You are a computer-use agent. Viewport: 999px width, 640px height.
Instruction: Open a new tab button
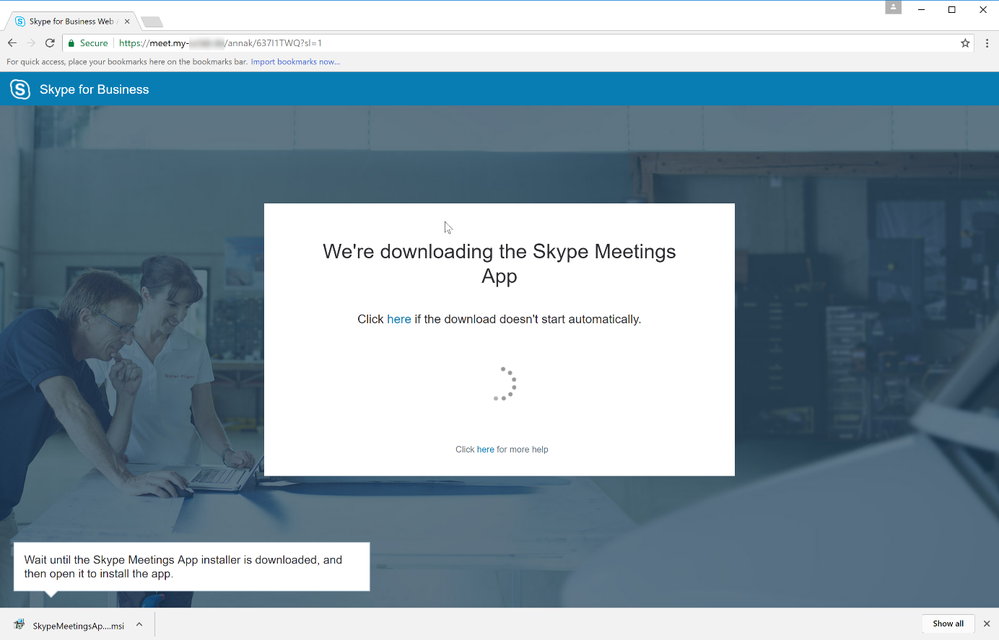(152, 22)
